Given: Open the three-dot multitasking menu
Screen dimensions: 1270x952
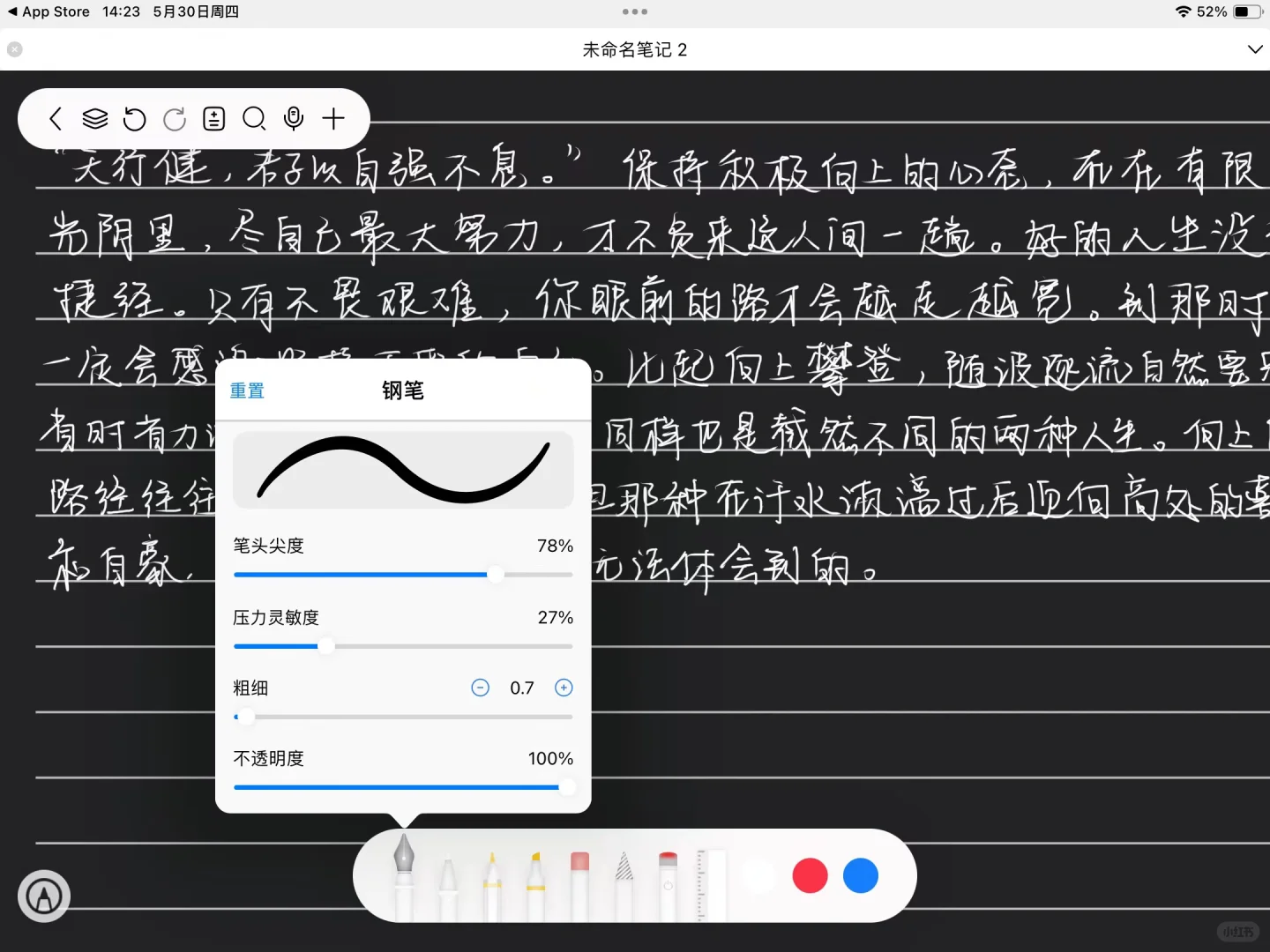Looking at the screenshot, I should [635, 11].
